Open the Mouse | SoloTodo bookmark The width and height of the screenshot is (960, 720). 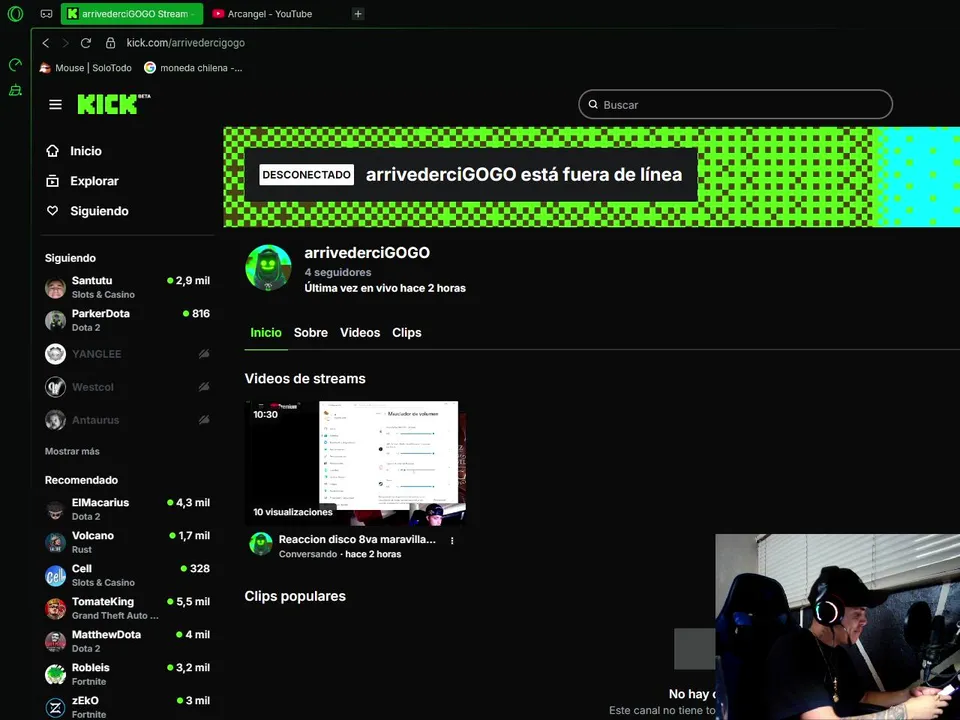coord(86,68)
